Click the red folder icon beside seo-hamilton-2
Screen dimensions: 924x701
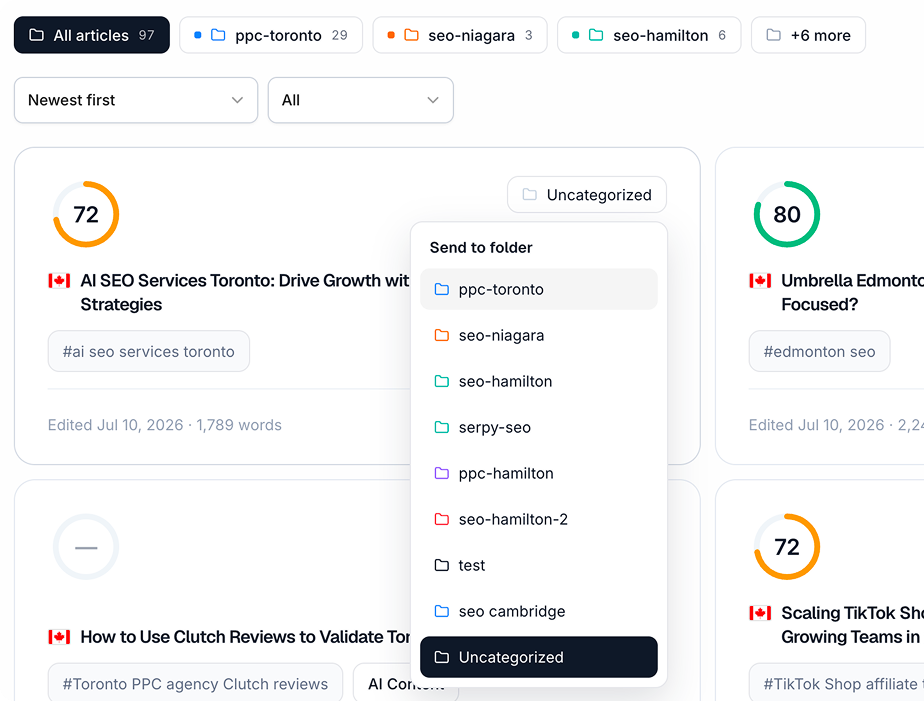(441, 519)
